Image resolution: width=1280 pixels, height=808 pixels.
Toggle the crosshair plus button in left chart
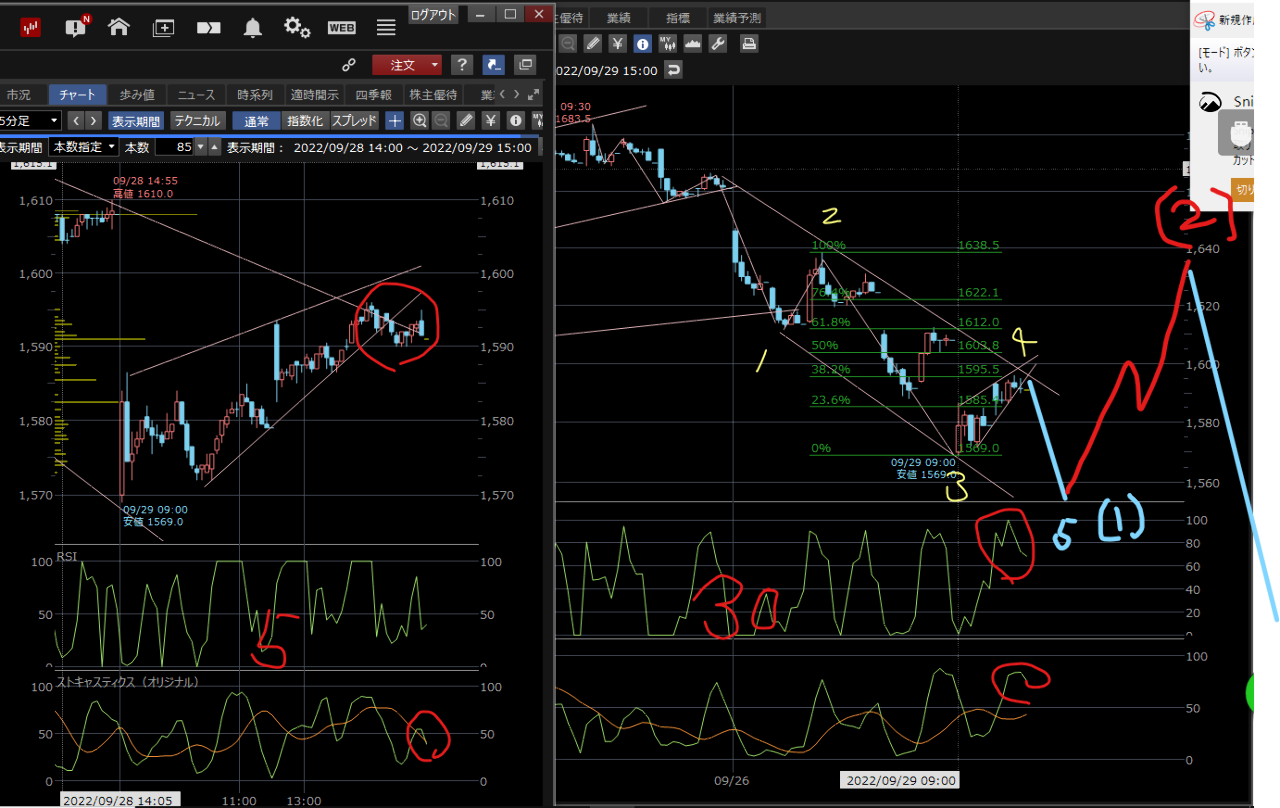click(x=395, y=121)
